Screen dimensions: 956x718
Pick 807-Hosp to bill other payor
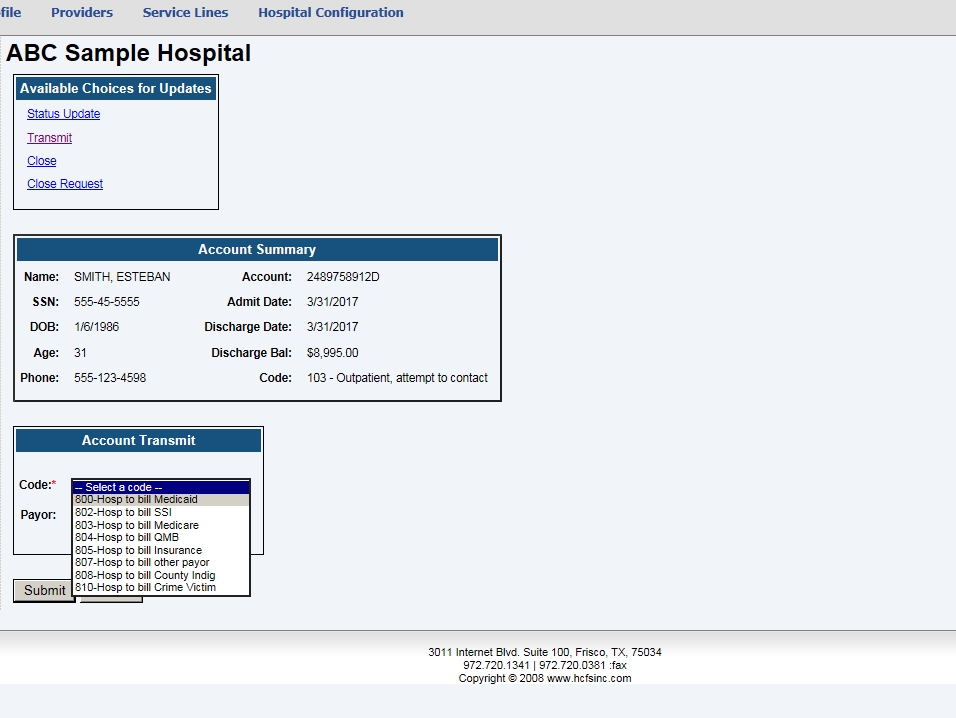point(160,562)
